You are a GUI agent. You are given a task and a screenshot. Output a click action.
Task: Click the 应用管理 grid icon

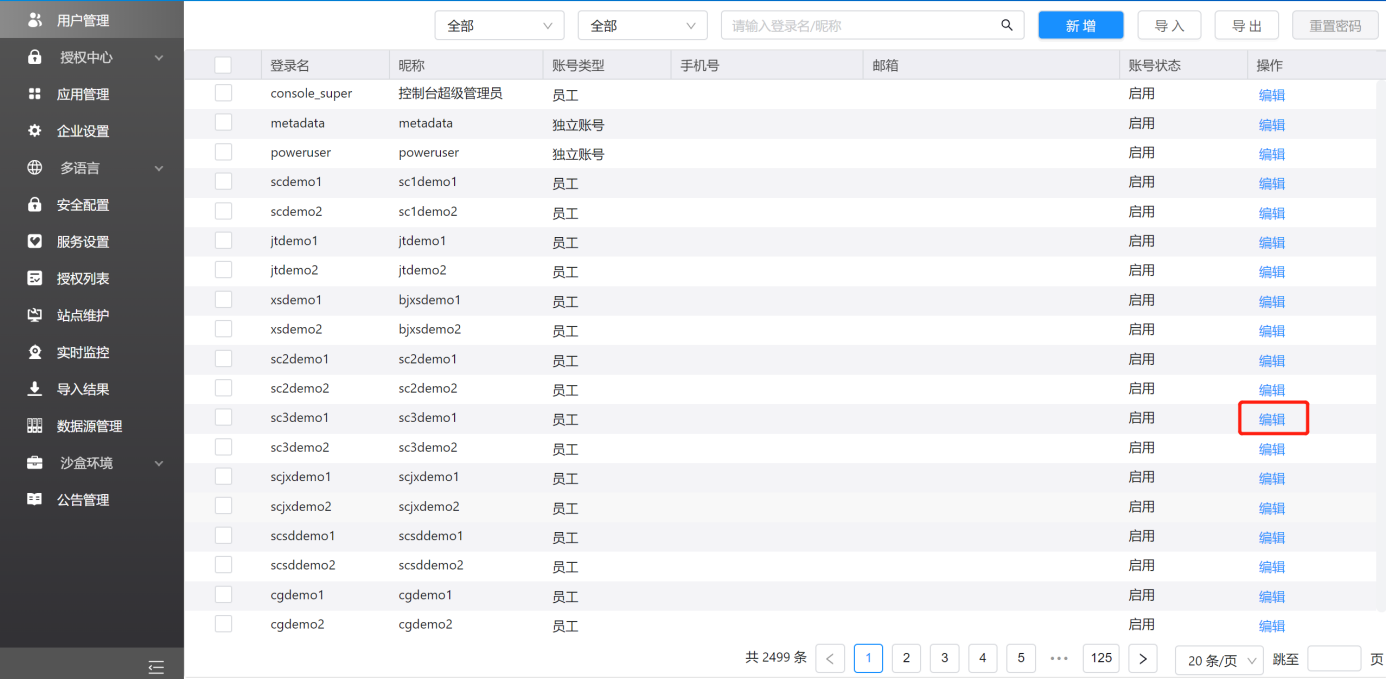click(35, 94)
